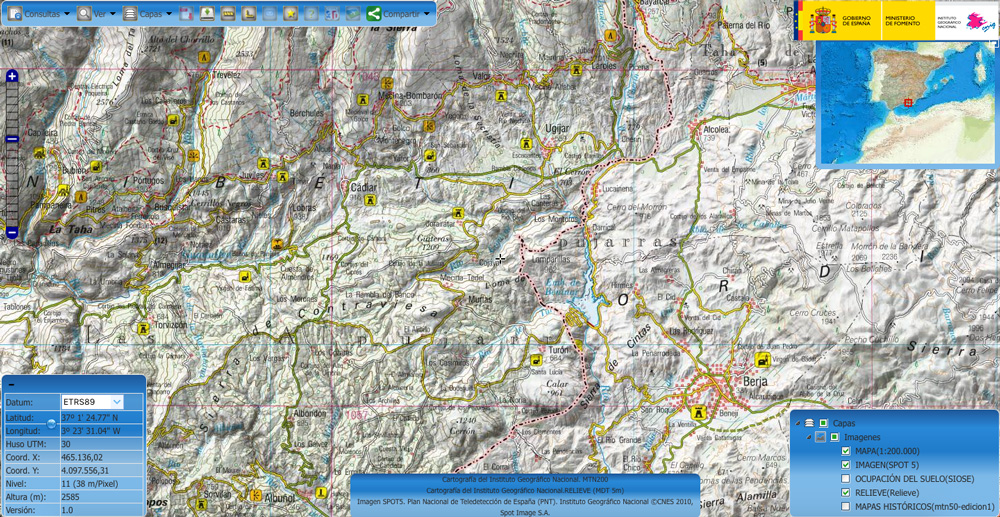The image size is (1000, 517).
Task: Click the Ugíjar town label on map
Action: click(x=557, y=128)
